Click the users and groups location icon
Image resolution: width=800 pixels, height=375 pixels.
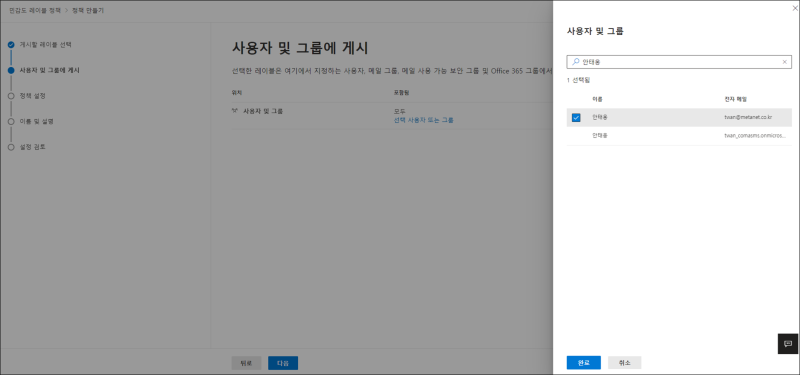coord(235,110)
